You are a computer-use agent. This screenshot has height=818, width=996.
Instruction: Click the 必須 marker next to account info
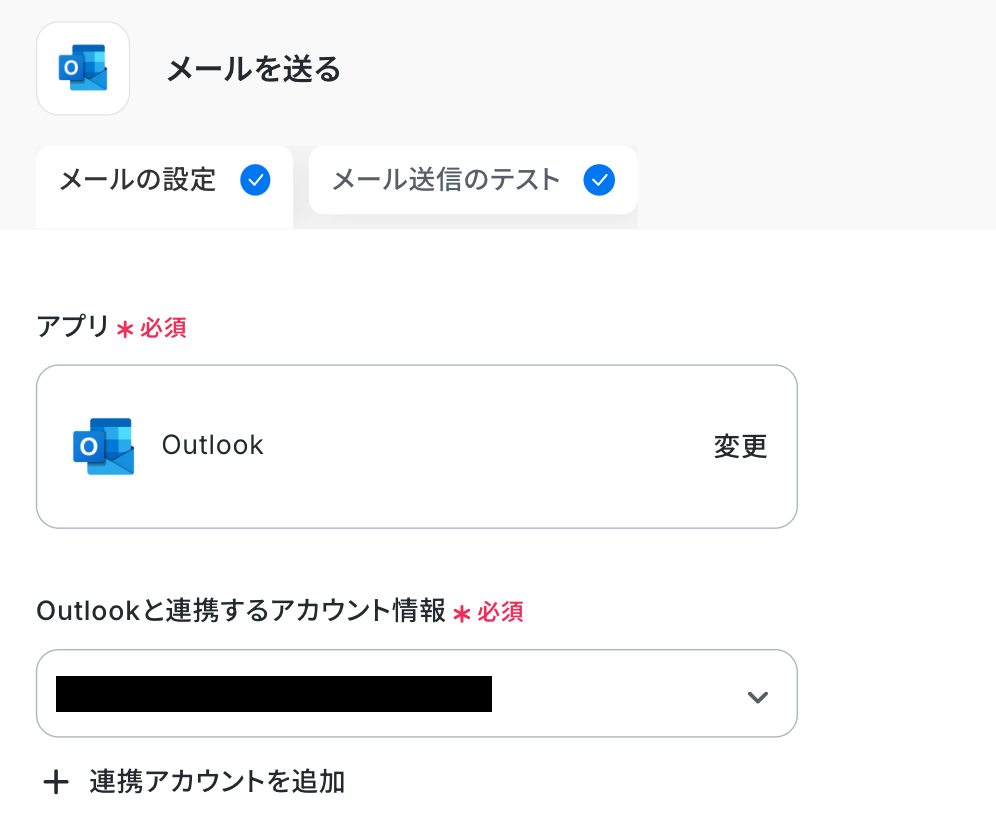(500, 612)
